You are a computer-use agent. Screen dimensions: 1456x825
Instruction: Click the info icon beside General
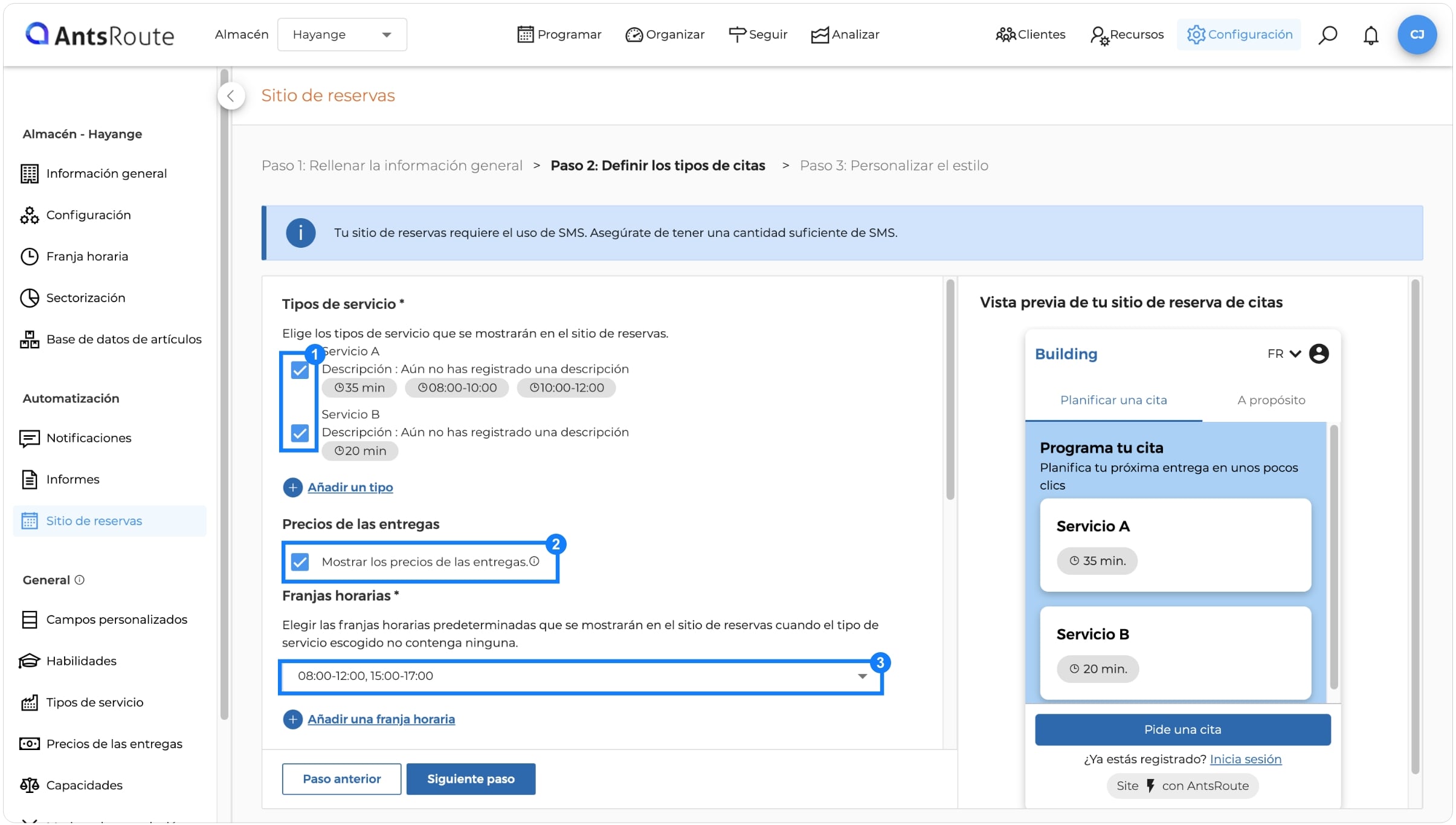click(79, 580)
